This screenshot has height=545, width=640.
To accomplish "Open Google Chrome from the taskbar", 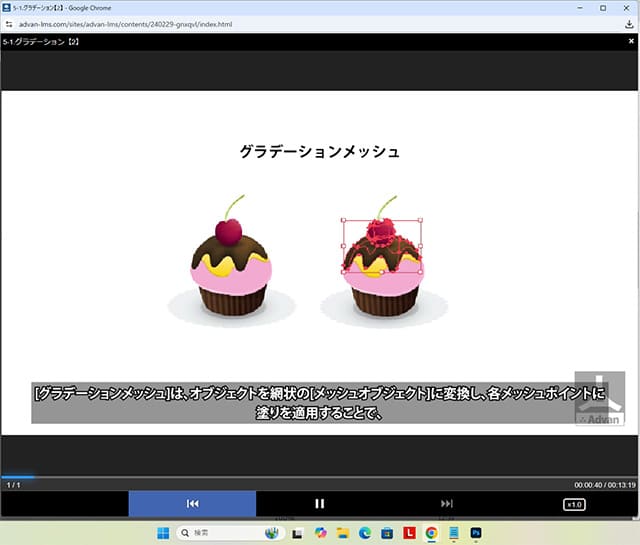I will point(431,533).
